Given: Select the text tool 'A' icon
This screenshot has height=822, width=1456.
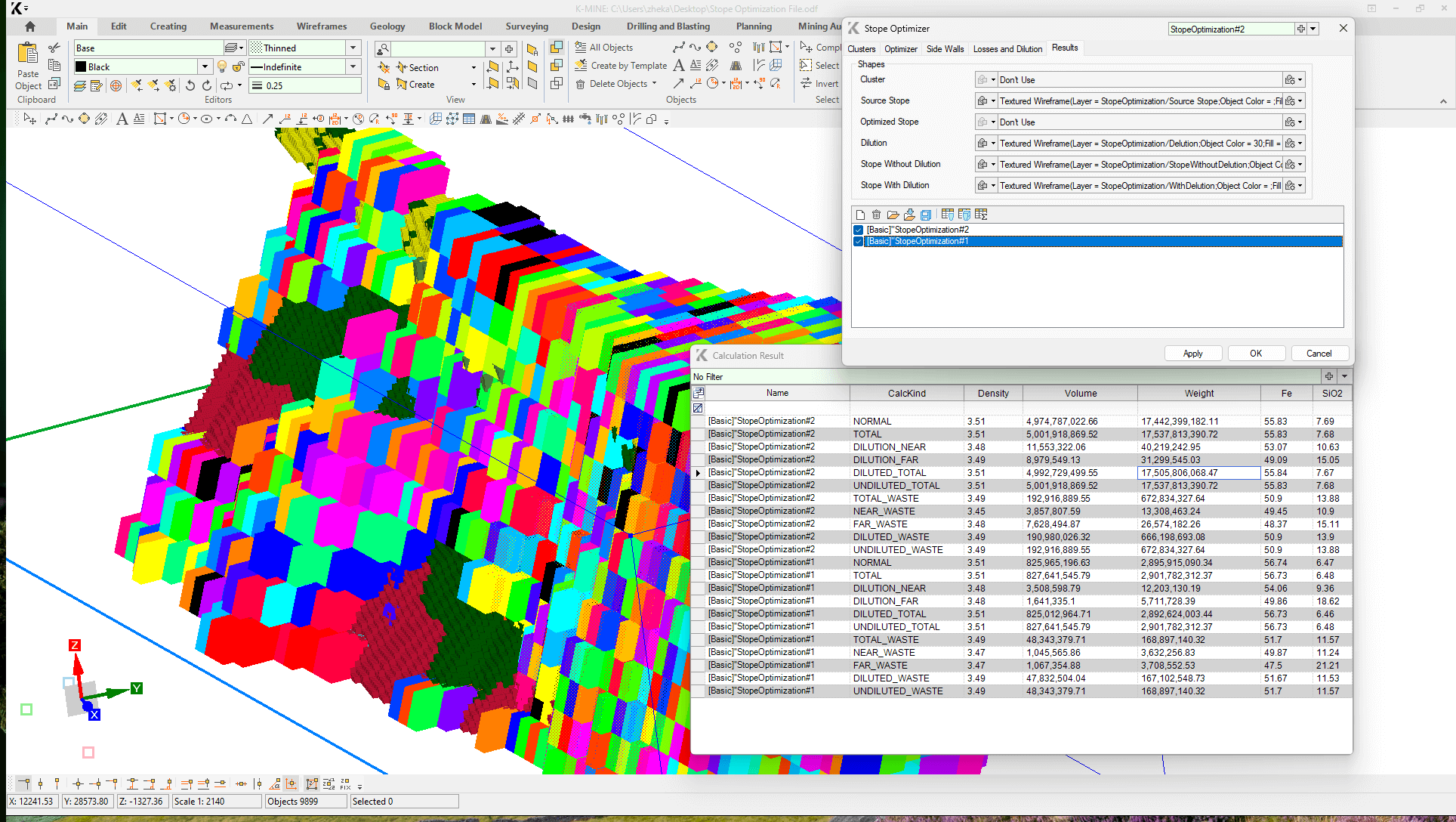Looking at the screenshot, I should pos(122,119).
